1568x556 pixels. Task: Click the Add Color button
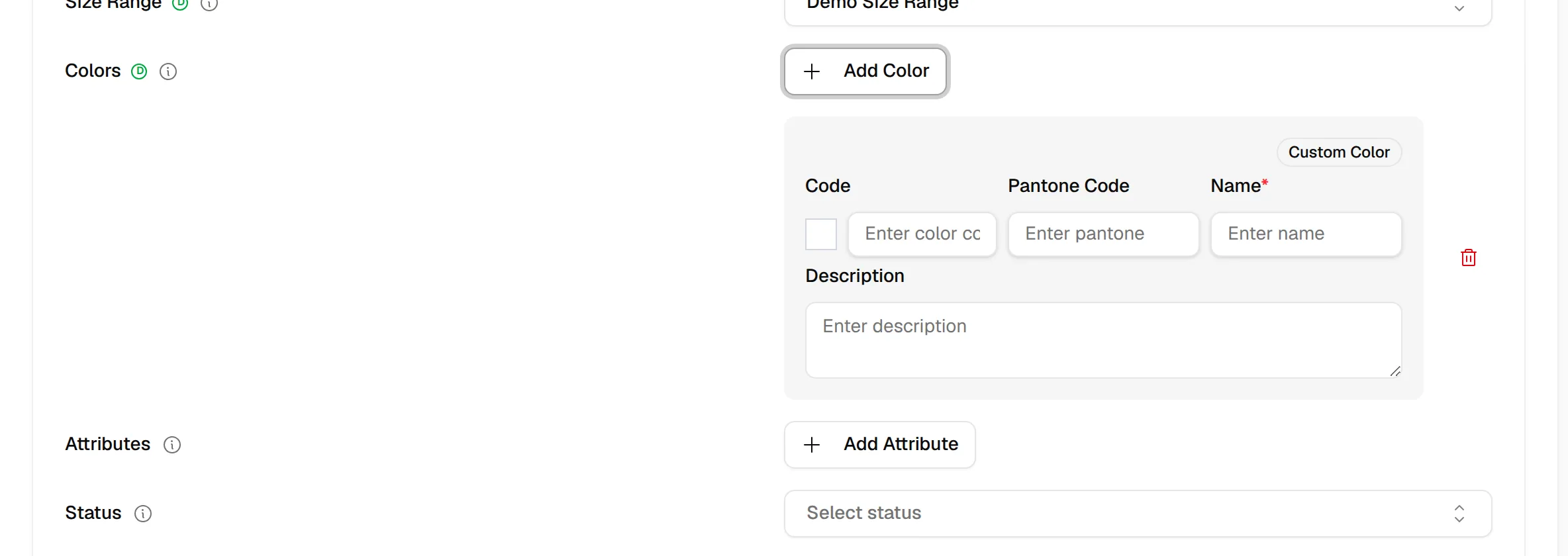[x=865, y=71]
